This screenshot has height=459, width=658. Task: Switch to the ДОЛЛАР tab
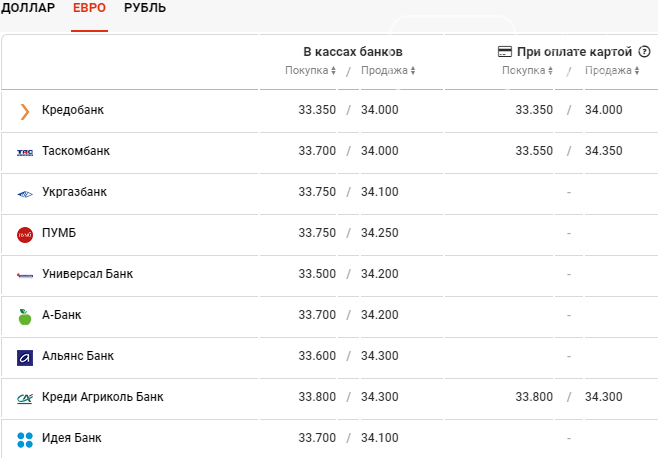coord(28,8)
